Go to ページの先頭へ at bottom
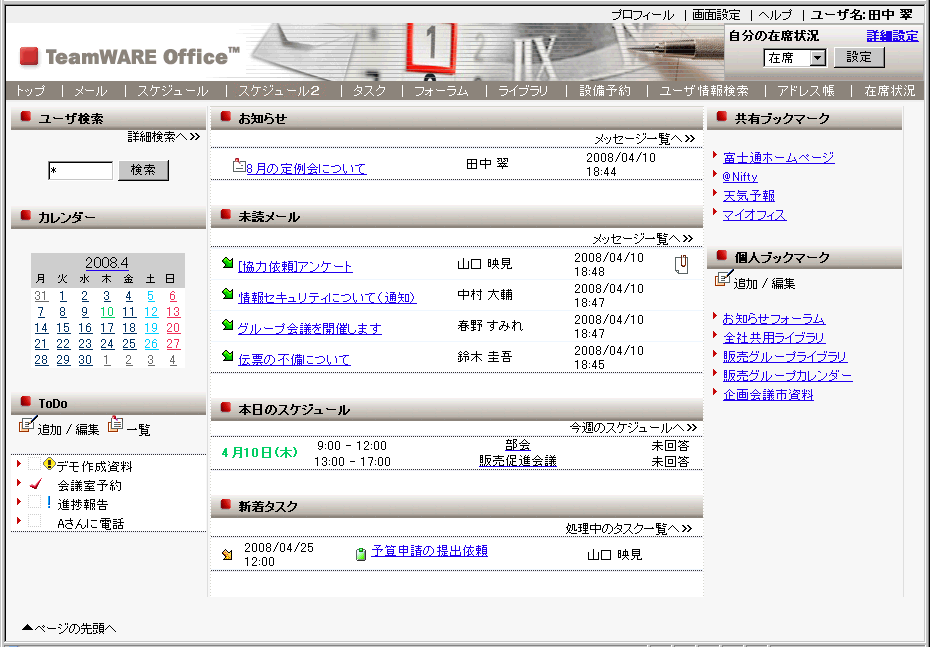This screenshot has height=647, width=930. 69,628
